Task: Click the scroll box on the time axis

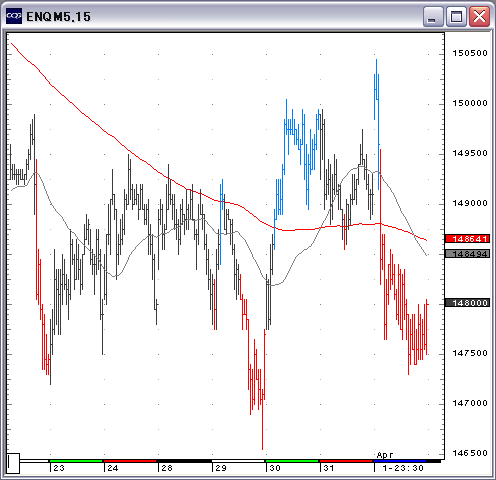Action: pos(13,463)
